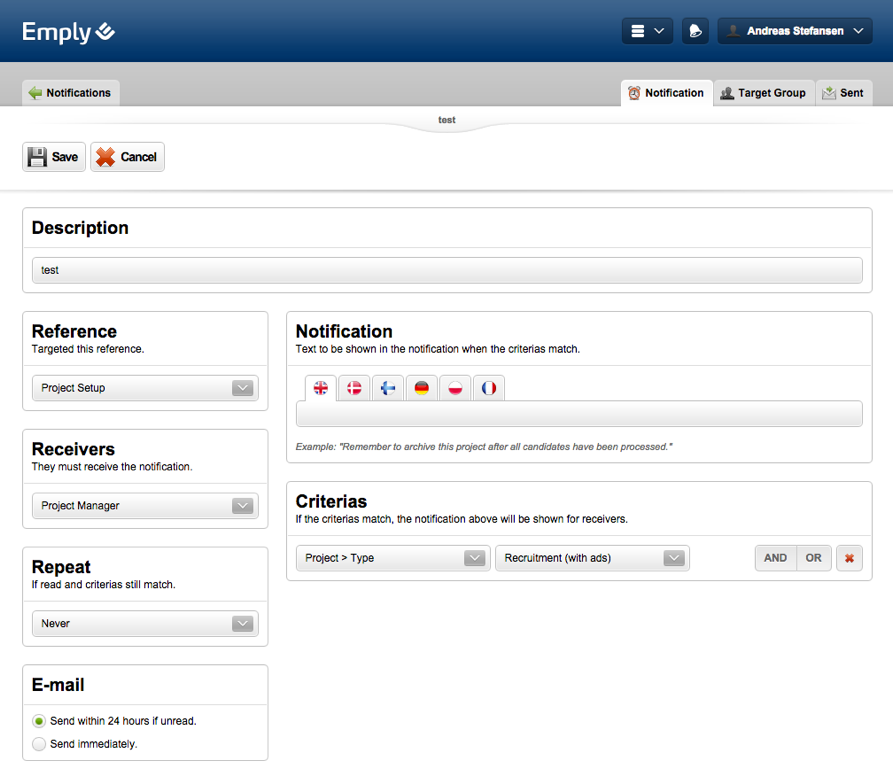Go back to Notifications list
Viewport: 893px width, 769px height.
click(71, 93)
